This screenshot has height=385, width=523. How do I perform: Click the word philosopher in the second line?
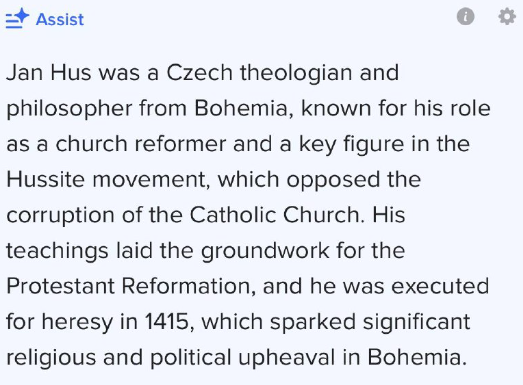69,109
